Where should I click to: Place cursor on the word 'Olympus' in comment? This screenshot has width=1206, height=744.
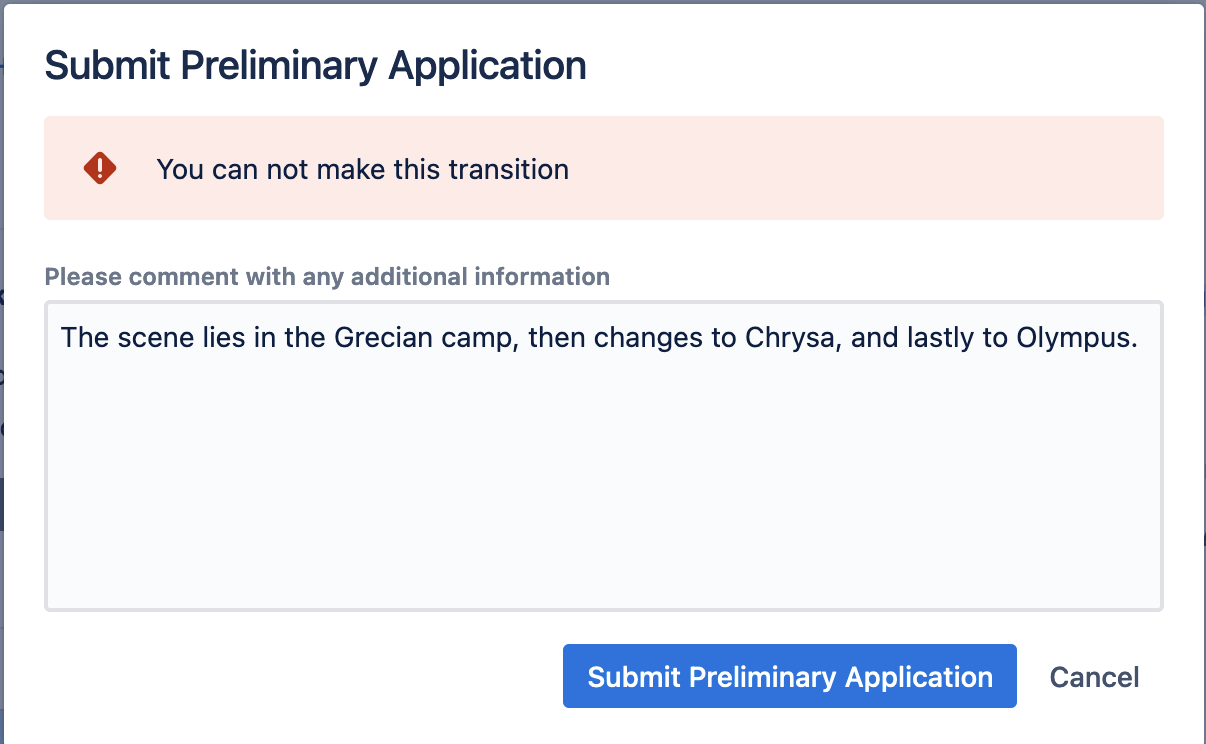coord(1073,337)
